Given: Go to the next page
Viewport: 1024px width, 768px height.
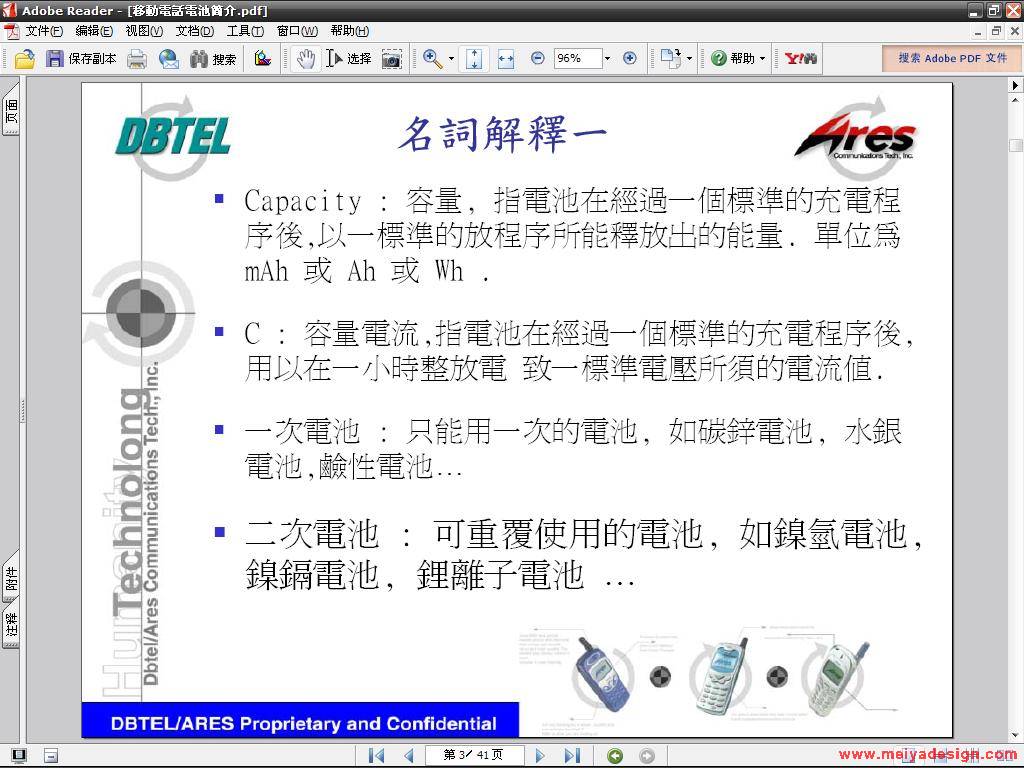Looking at the screenshot, I should click(x=540, y=756).
